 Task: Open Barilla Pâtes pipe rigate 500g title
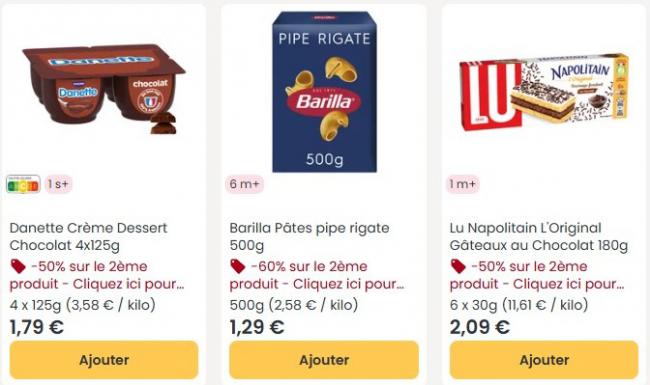coord(310,237)
